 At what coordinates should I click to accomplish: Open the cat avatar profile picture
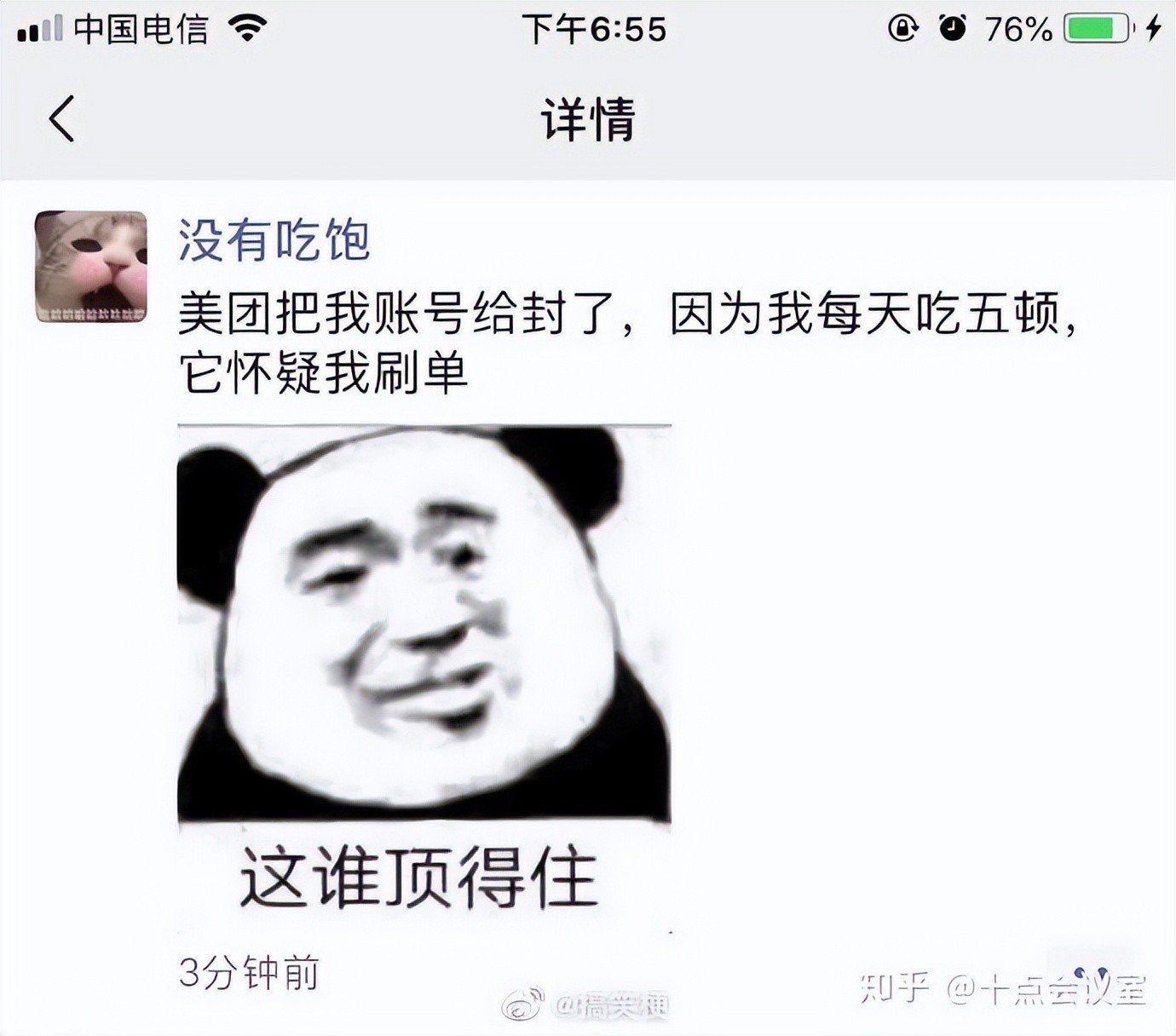(x=91, y=267)
